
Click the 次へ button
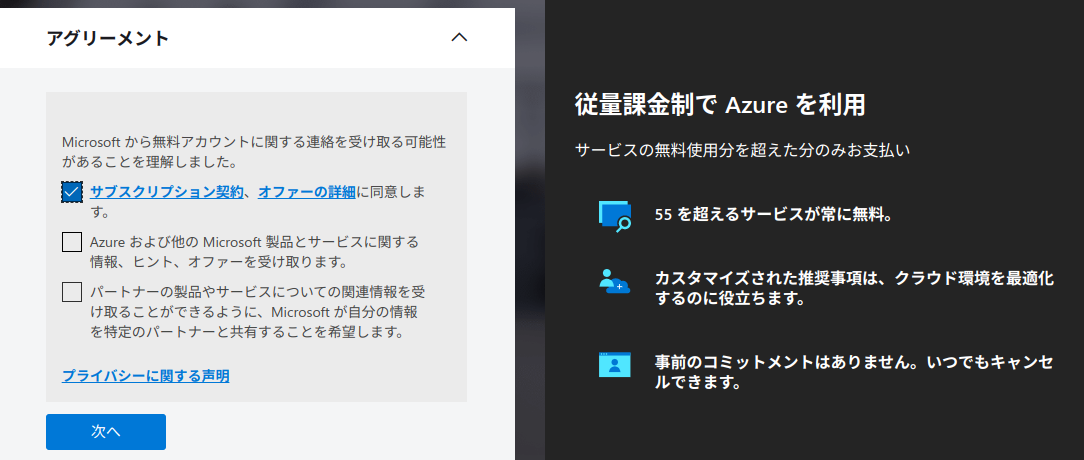(106, 432)
